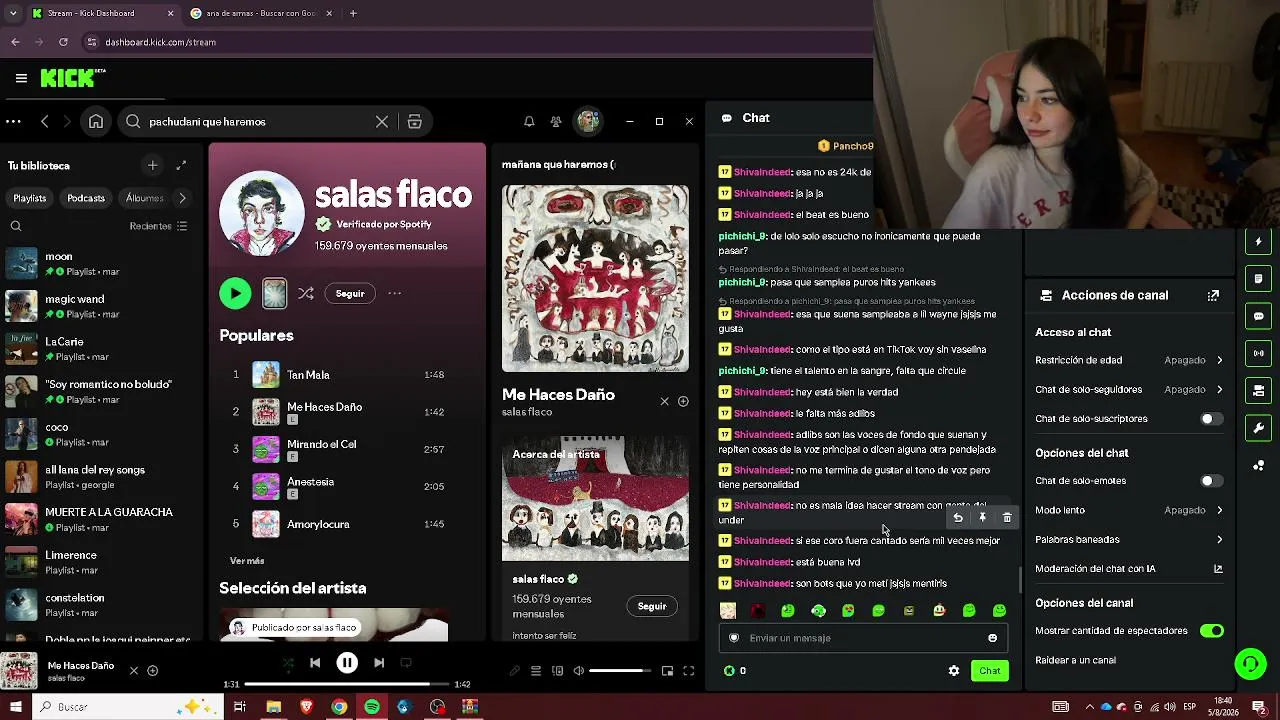Open Moderación del chat con IA
Screen dimensions: 1280x720
click(x=1129, y=569)
